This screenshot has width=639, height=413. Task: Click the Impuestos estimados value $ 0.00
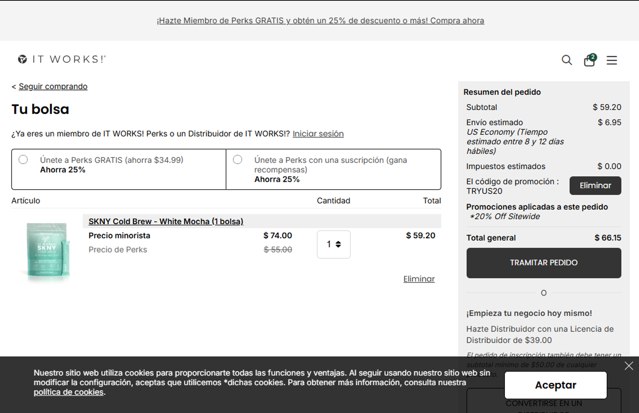coord(609,166)
